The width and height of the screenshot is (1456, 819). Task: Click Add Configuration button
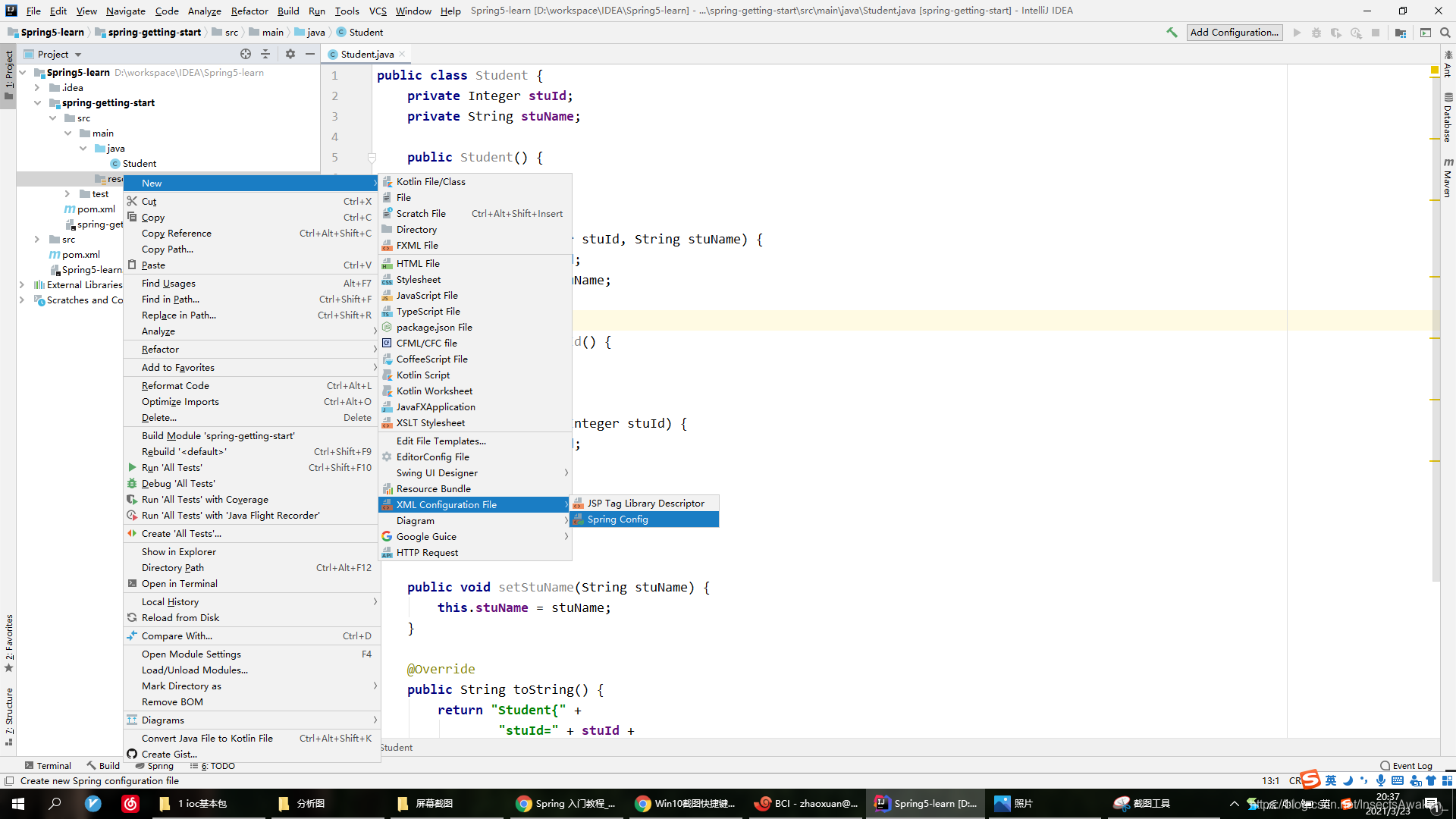(1234, 32)
